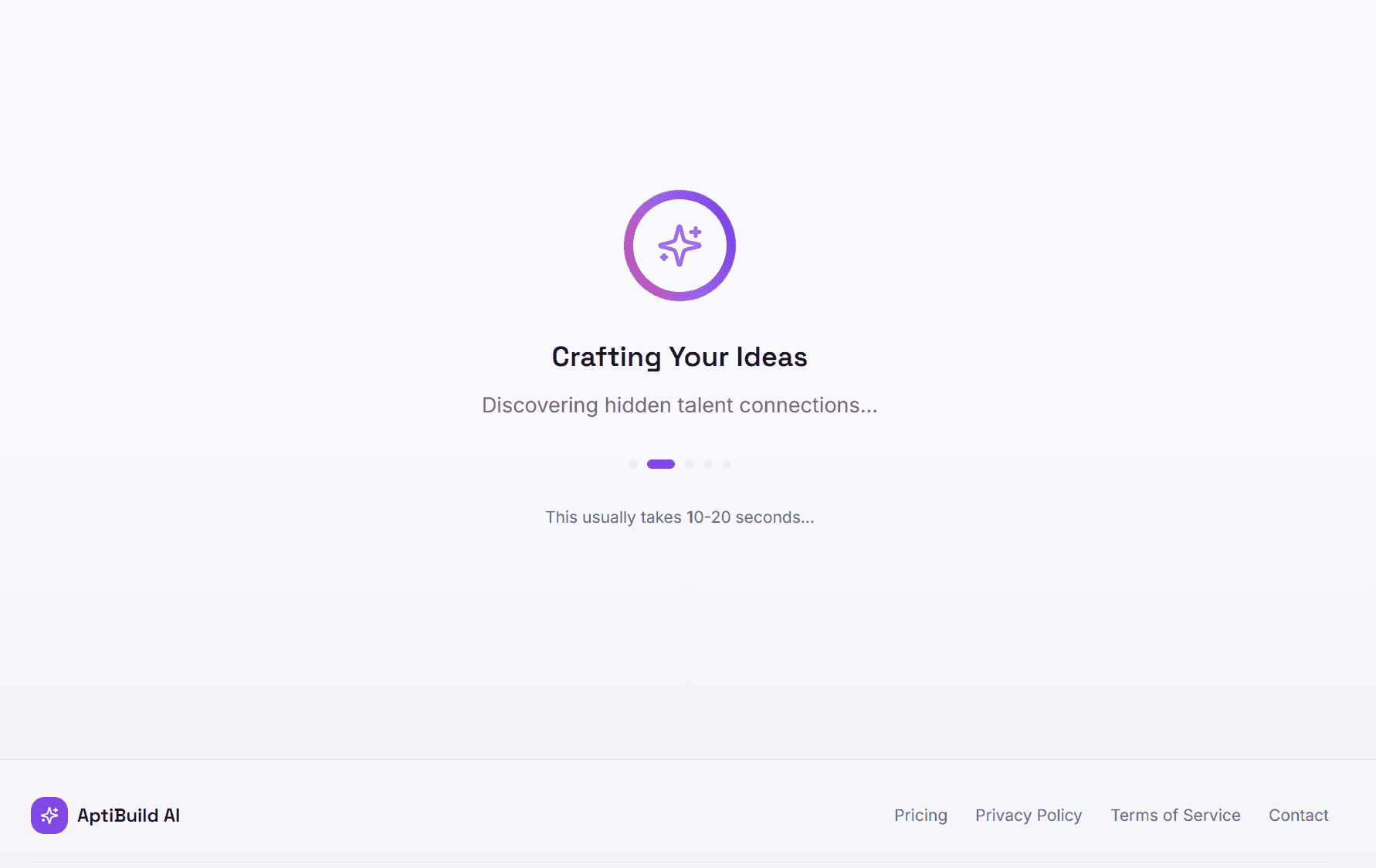Expand the Crafting Your Ideas heading

(x=679, y=356)
